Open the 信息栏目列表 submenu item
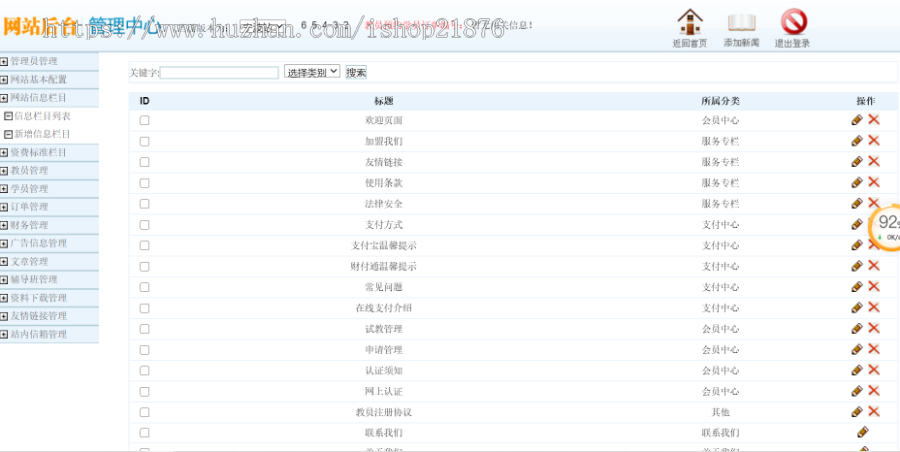 (42, 116)
